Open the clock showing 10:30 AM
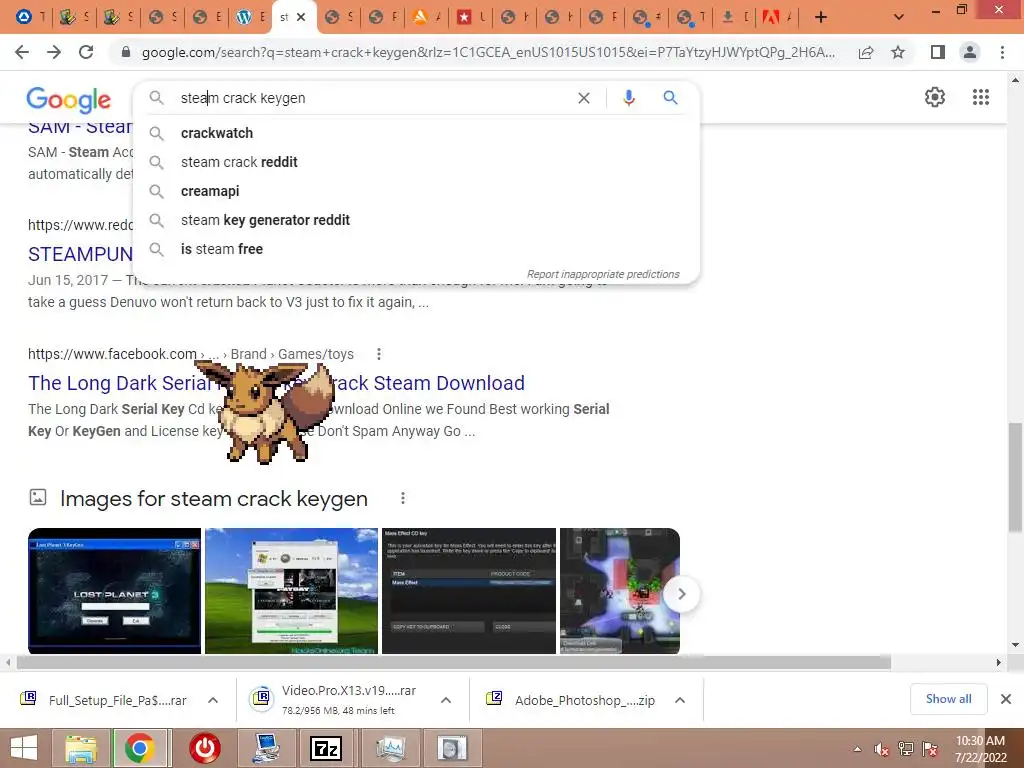 (980, 749)
